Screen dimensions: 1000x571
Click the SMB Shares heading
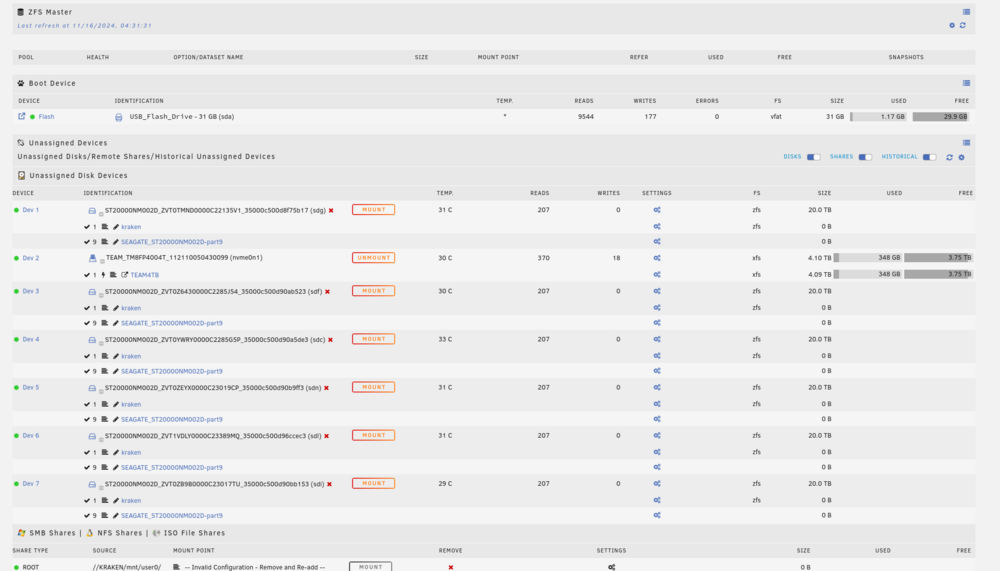click(x=52, y=533)
